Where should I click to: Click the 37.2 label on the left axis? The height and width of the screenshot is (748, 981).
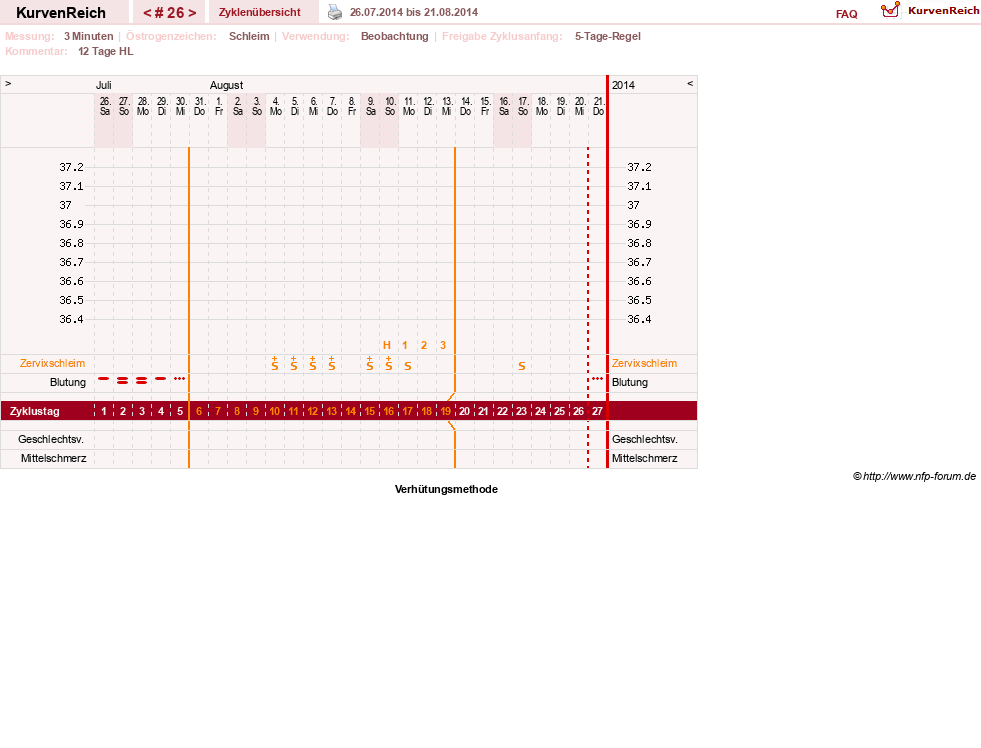tap(71, 167)
